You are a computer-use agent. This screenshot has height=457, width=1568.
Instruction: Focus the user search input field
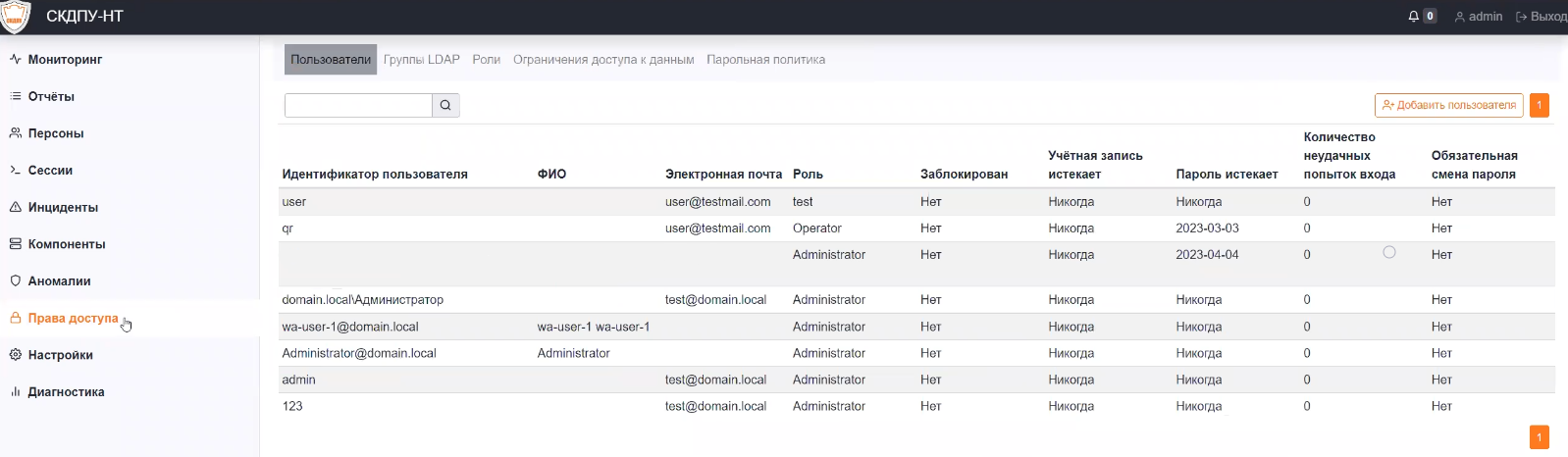[358, 105]
